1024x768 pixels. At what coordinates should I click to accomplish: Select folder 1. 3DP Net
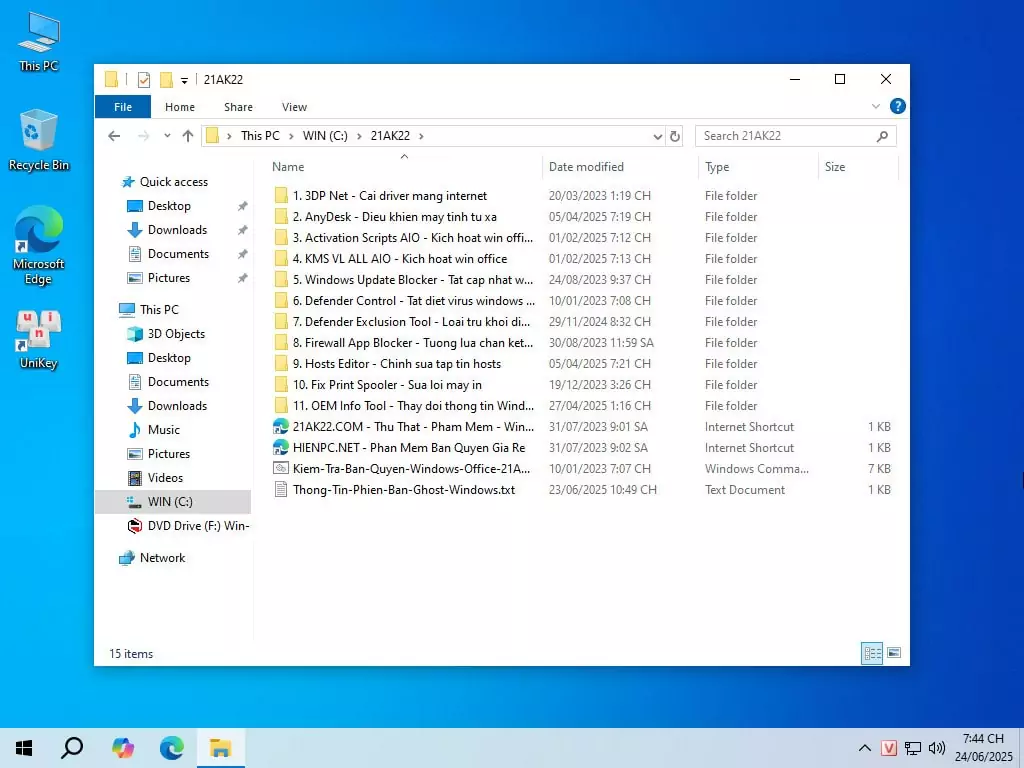(x=389, y=196)
